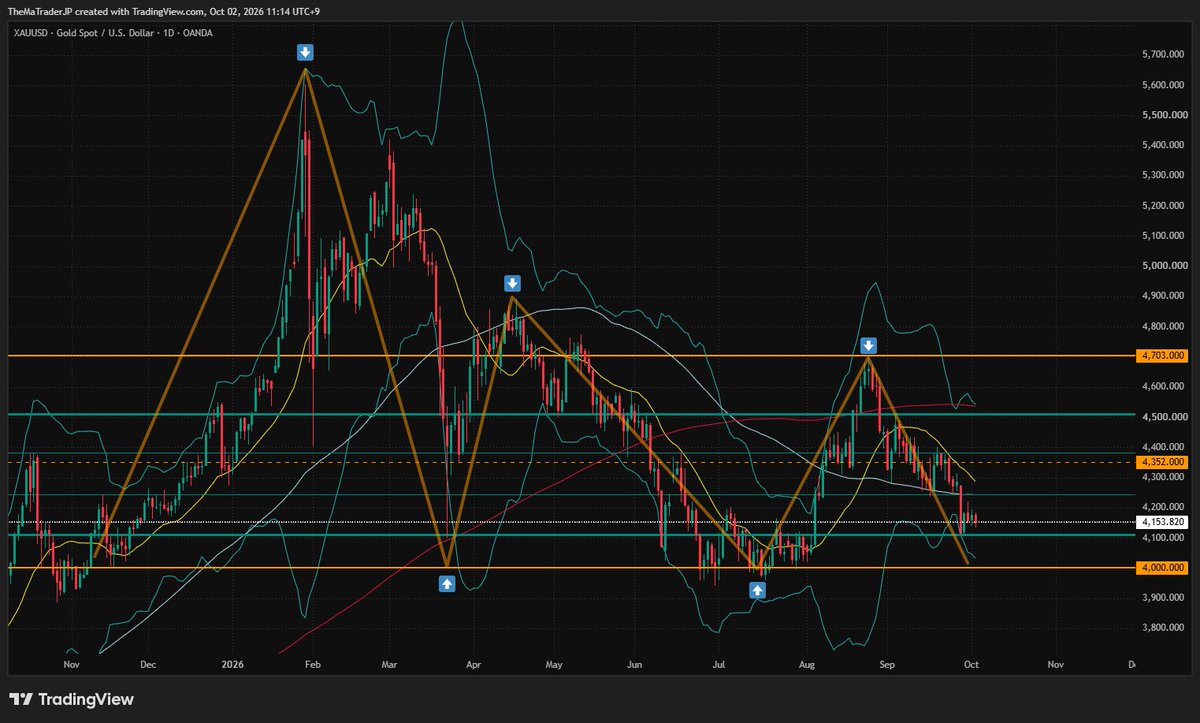Image resolution: width=1200 pixels, height=723 pixels.
Task: Click the 5,200.000 price axis label
Action: (x=1163, y=206)
